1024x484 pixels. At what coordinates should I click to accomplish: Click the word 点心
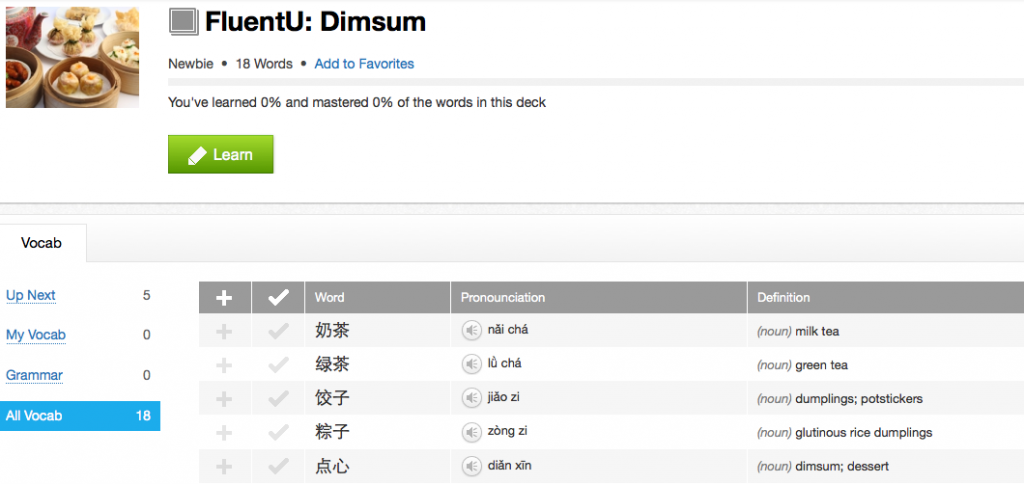pyautogui.click(x=332, y=466)
